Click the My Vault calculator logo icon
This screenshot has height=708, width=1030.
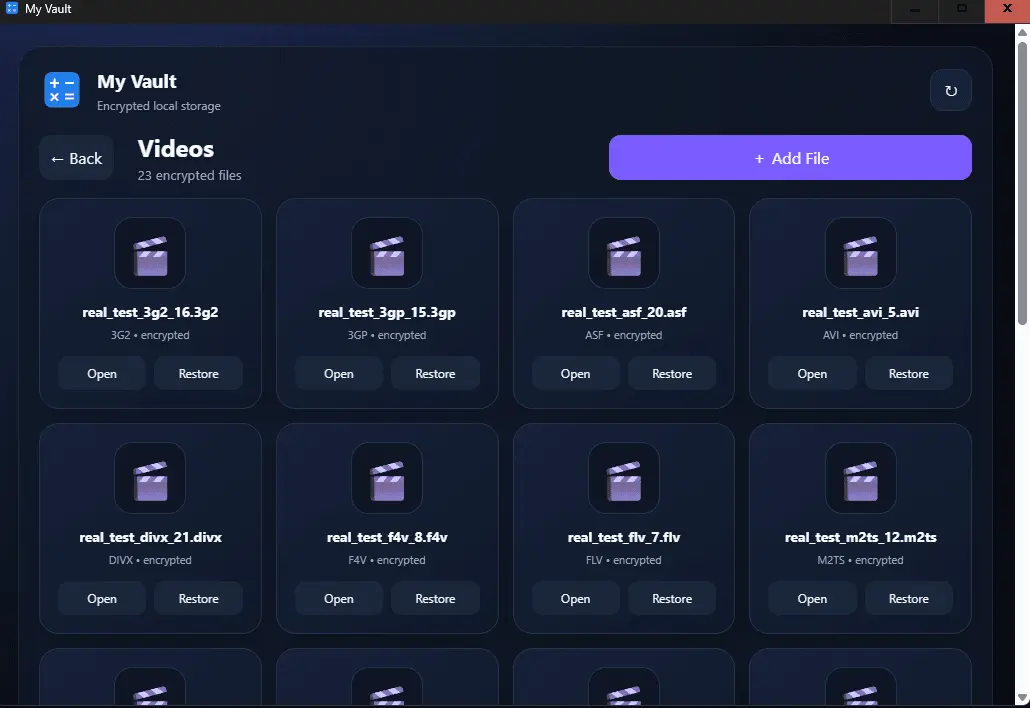[x=62, y=90]
